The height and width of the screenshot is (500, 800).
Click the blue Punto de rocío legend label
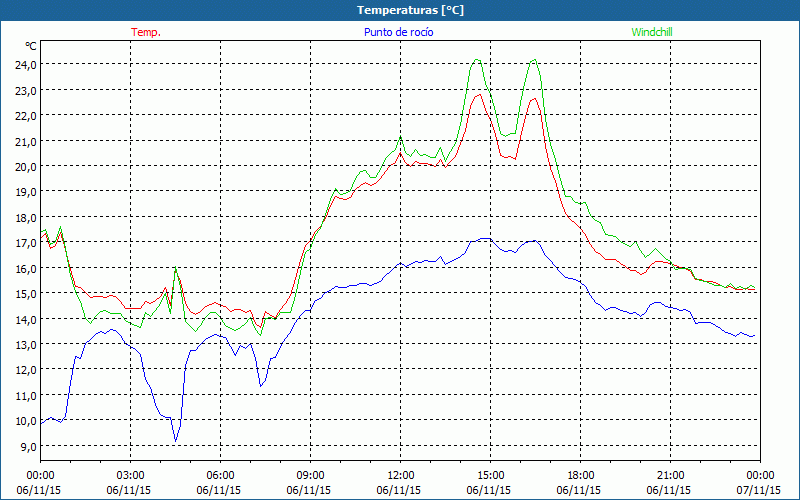(x=398, y=32)
